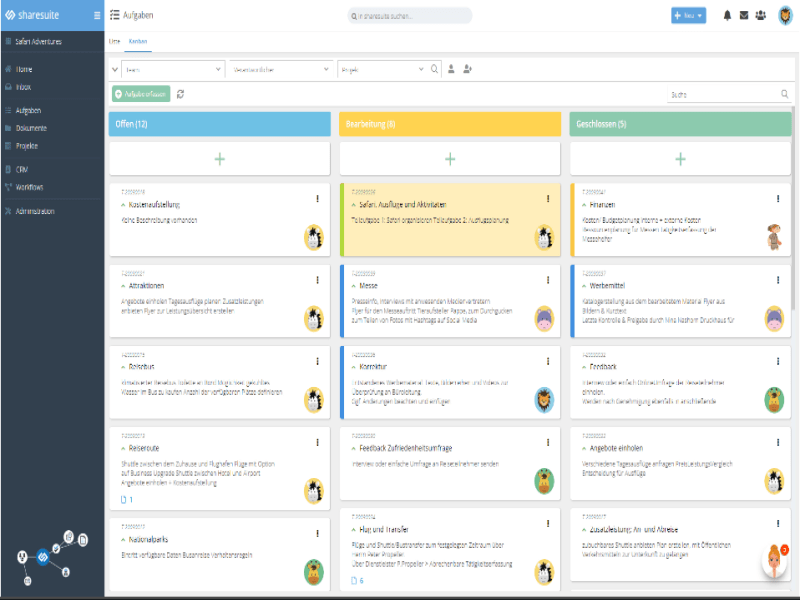Screen dimensions: 800x600
Task: Open messages via the envelope icon
Action: [743, 14]
